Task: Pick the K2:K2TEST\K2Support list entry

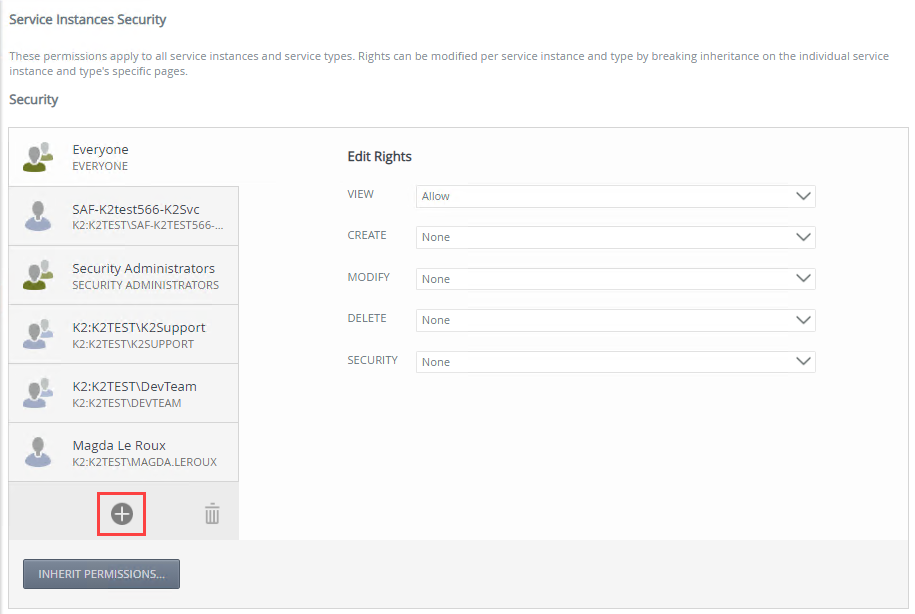Action: click(139, 328)
